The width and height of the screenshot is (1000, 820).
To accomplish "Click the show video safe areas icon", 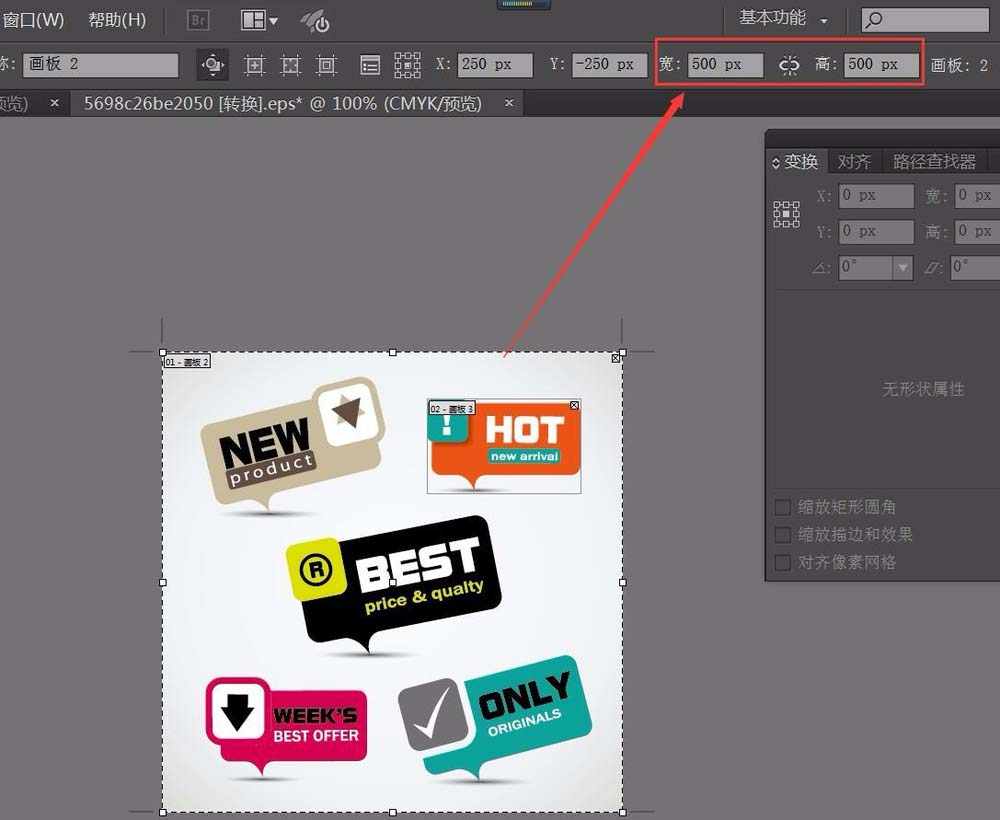I will pos(326,65).
